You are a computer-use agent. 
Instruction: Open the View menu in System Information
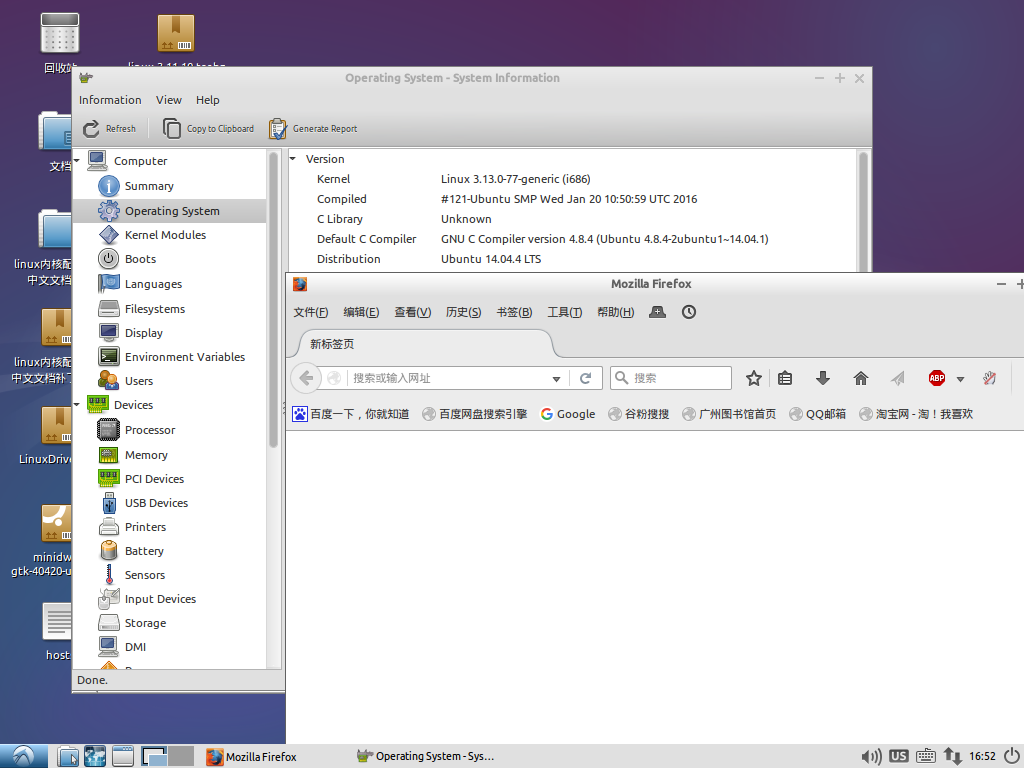168,100
